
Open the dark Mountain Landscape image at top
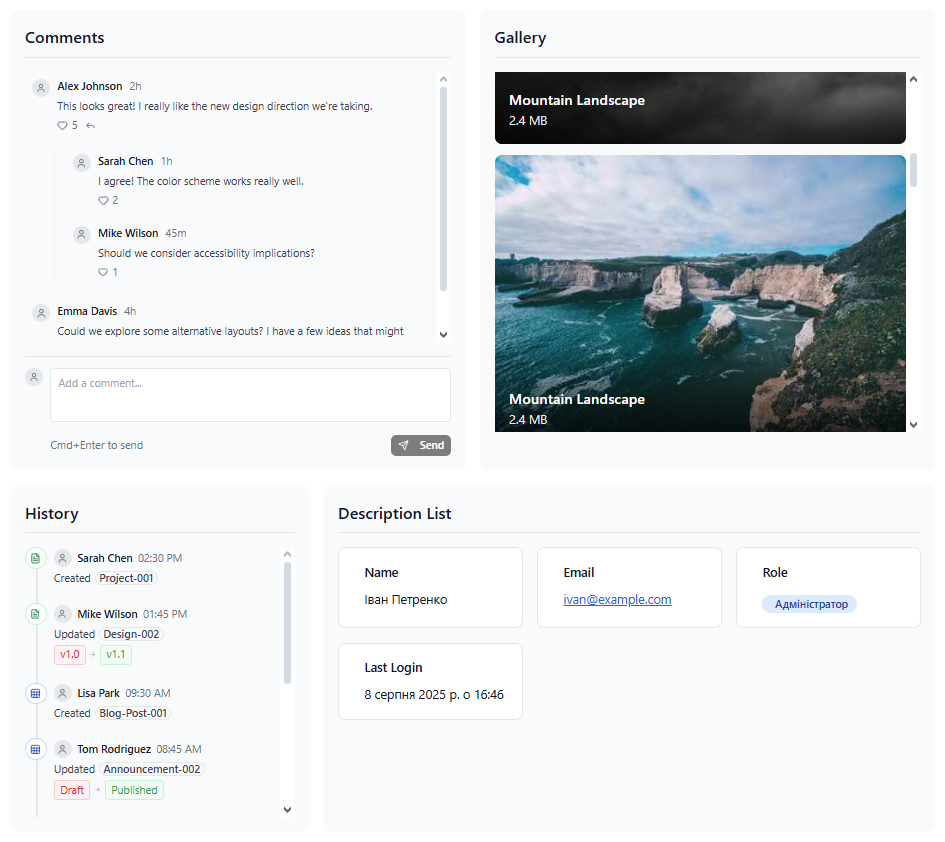[700, 108]
